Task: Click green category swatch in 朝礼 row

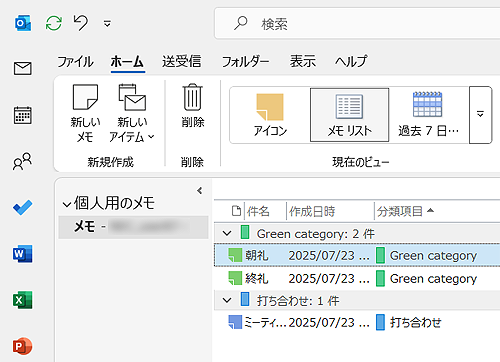Action: coord(380,256)
